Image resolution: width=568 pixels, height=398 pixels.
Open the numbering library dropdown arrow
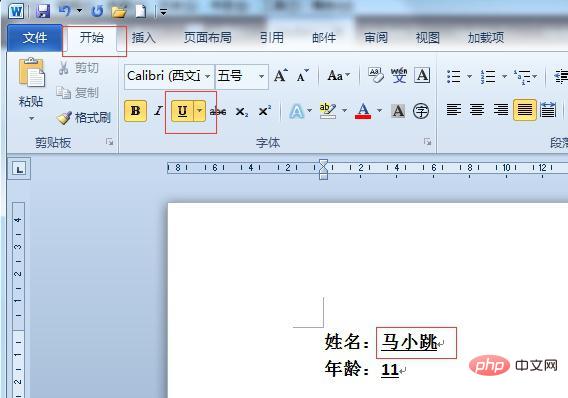pos(504,76)
